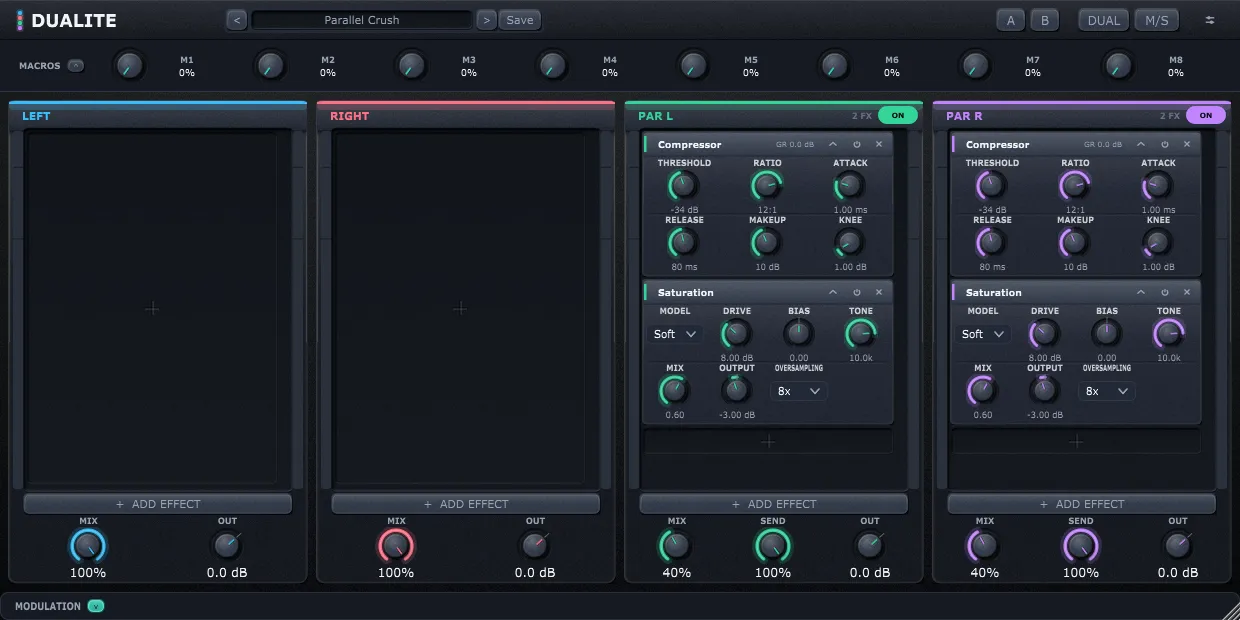Image resolution: width=1240 pixels, height=620 pixels.
Task: Select A comparison state
Action: [x=1011, y=20]
